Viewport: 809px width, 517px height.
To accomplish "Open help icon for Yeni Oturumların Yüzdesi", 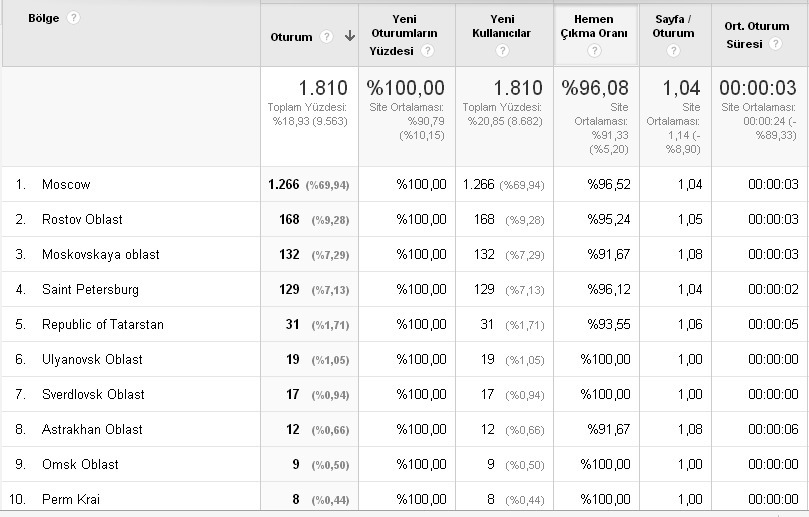I will click(x=427, y=51).
